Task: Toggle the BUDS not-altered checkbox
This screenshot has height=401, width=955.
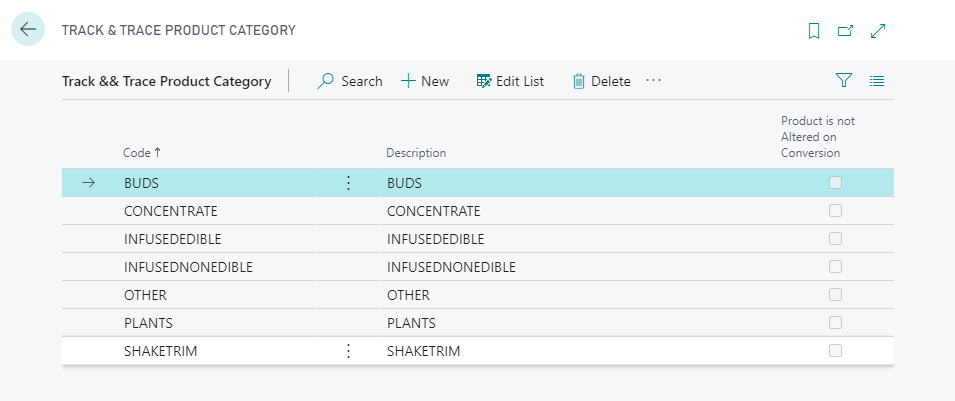Action: coord(835,183)
